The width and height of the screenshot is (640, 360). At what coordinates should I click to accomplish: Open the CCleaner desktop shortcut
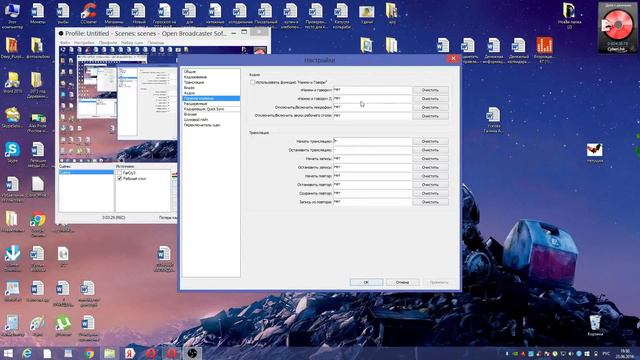(88, 13)
